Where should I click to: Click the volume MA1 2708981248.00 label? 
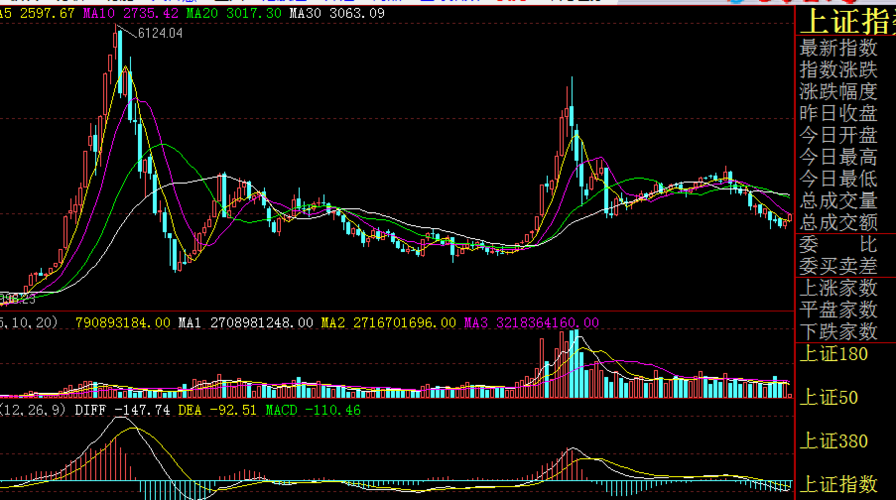pyautogui.click(x=246, y=323)
